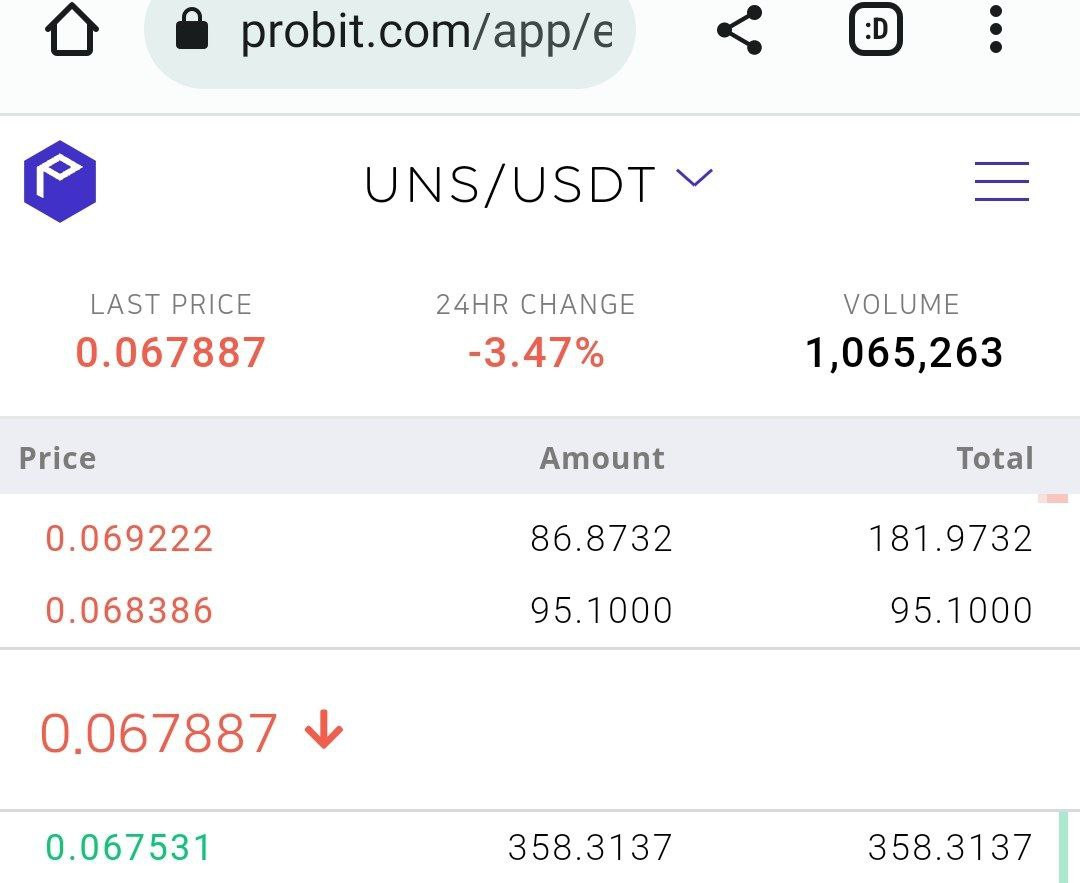Viewport: 1080px width, 883px height.
Task: Click the ProBit hexagon logo
Action: pos(60,181)
